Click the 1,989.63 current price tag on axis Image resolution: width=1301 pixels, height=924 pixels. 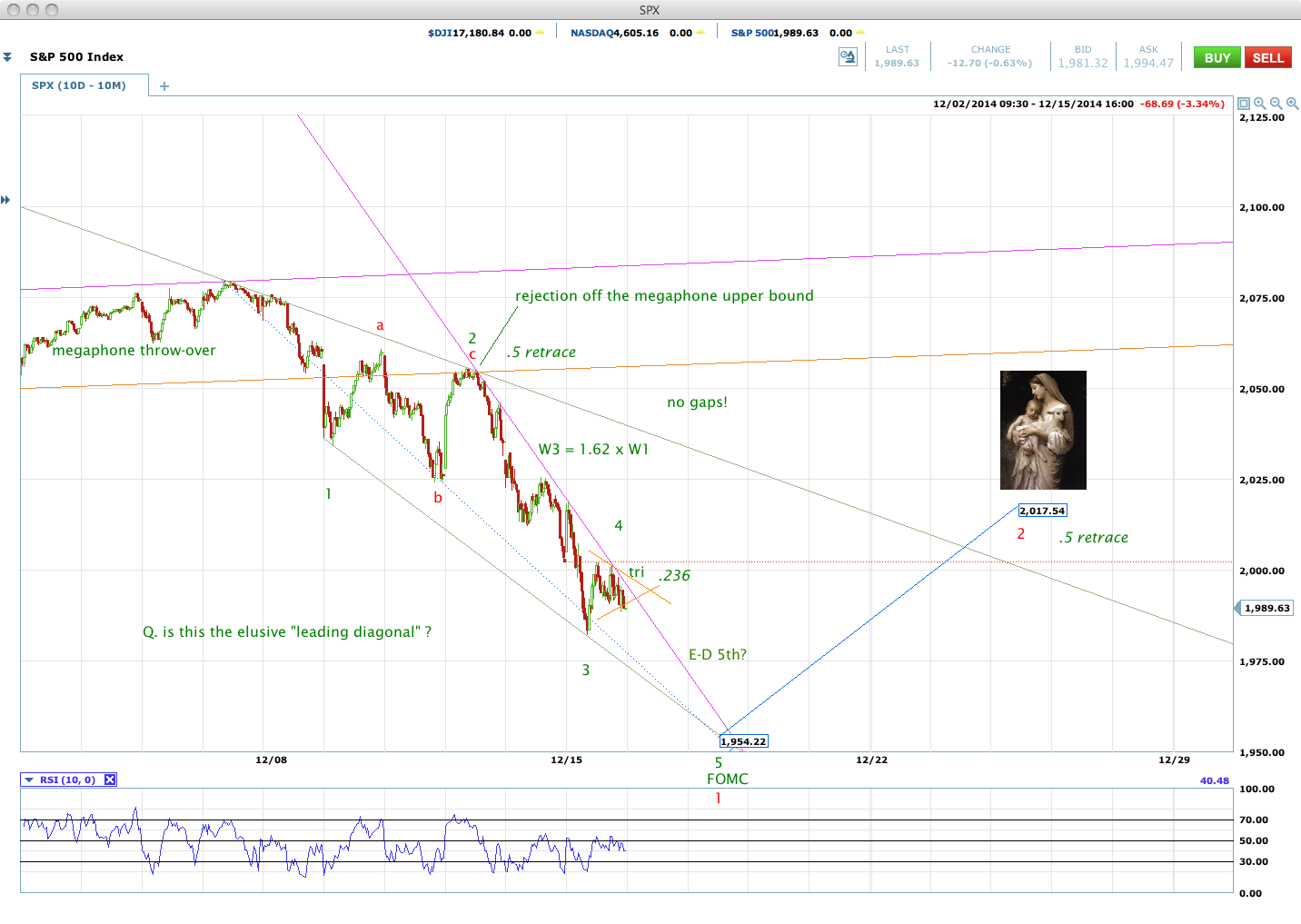[x=1266, y=608]
